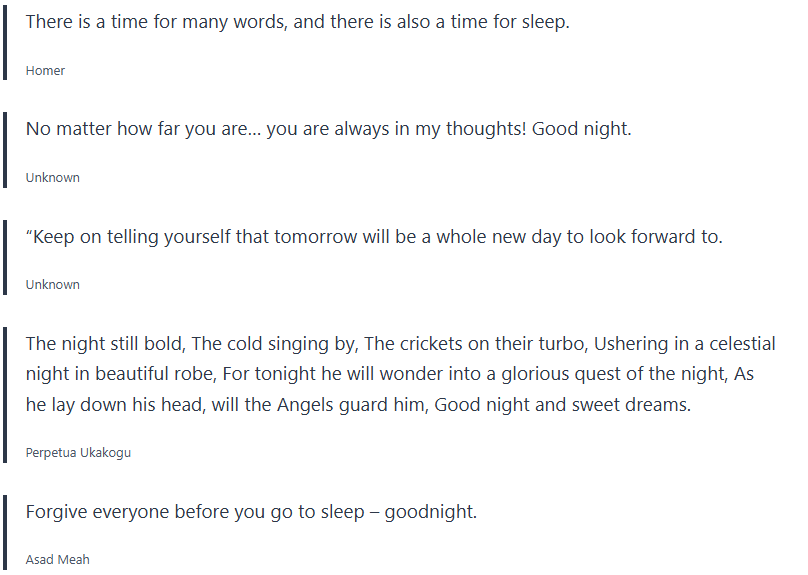The height and width of the screenshot is (575, 808).
Task: Click the left bar beside the 'Forgive everyone' quote
Action: 5,532
